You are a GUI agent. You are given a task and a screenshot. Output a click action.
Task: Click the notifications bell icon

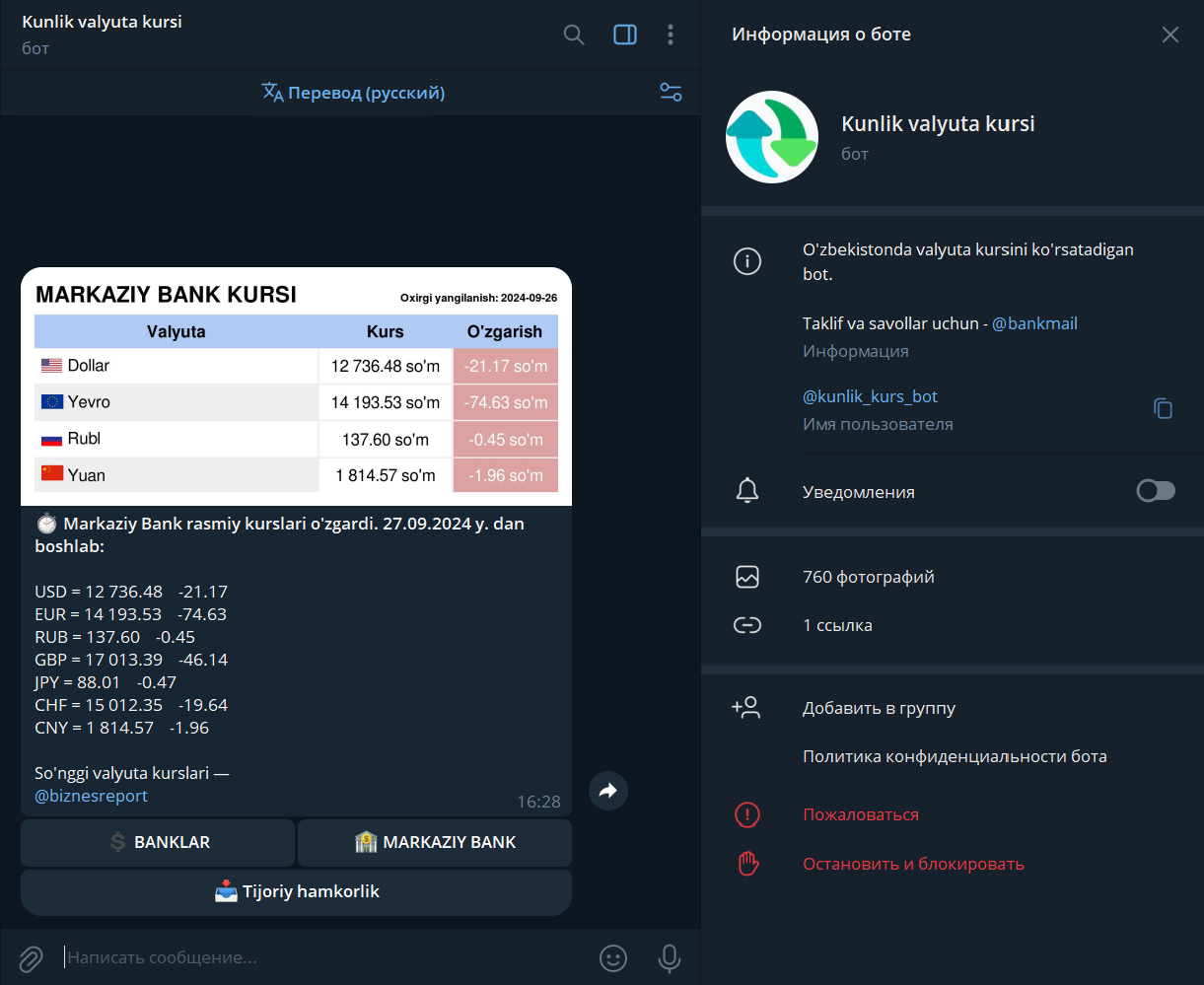(747, 491)
